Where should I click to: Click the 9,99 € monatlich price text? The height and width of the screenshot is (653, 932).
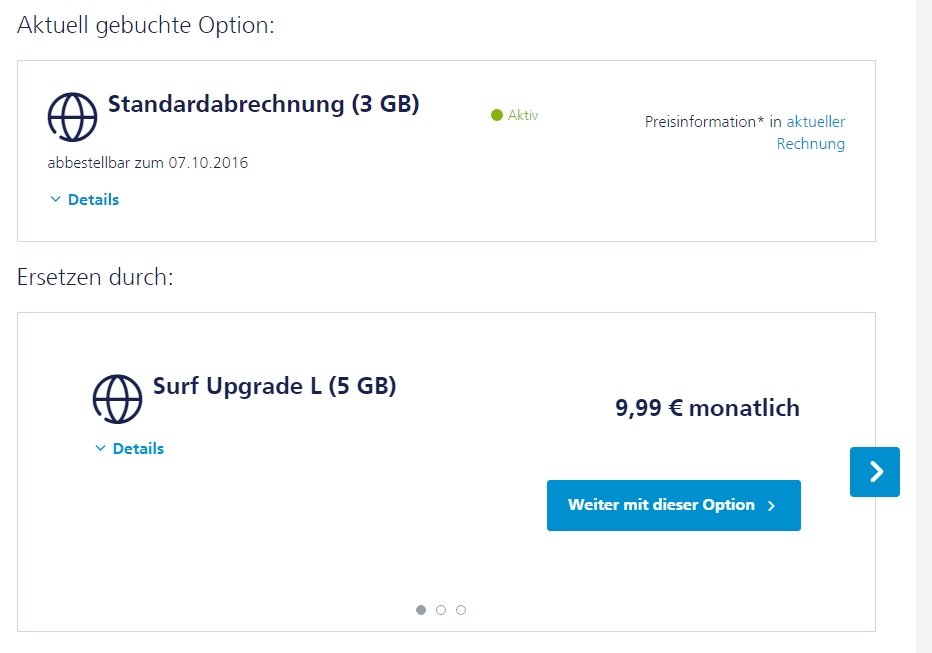[x=707, y=408]
